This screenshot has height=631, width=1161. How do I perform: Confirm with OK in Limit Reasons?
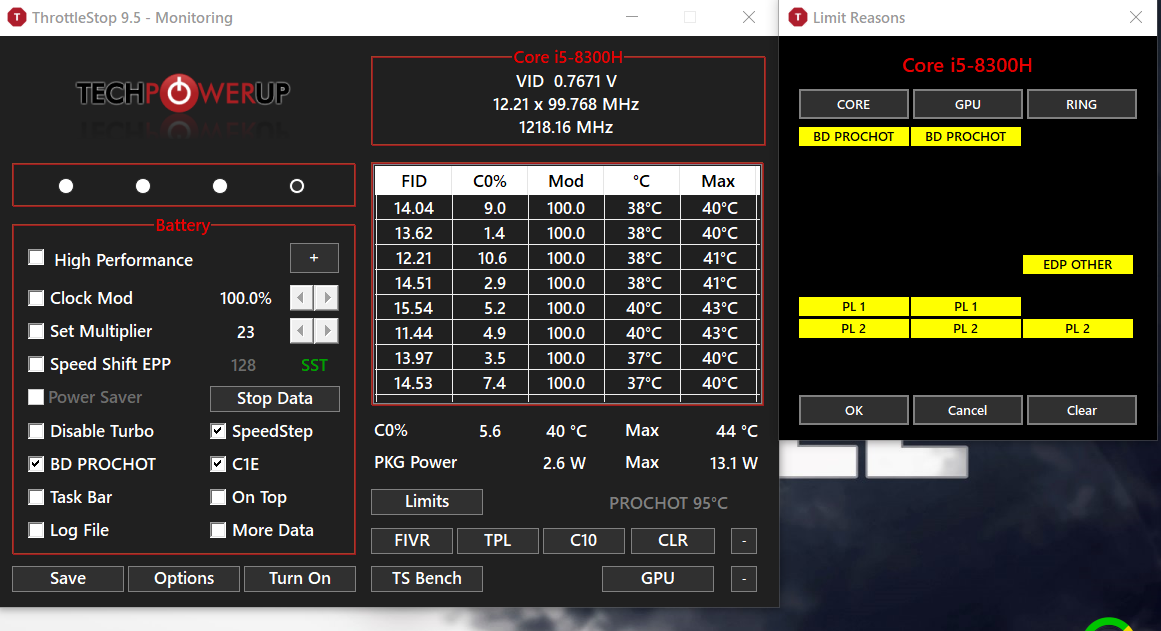click(854, 410)
